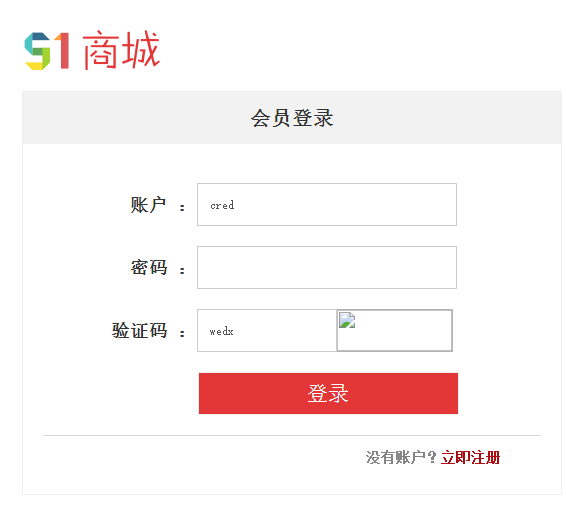Click the 没有账户？ prompt text
The width and height of the screenshot is (566, 507).
(x=401, y=458)
